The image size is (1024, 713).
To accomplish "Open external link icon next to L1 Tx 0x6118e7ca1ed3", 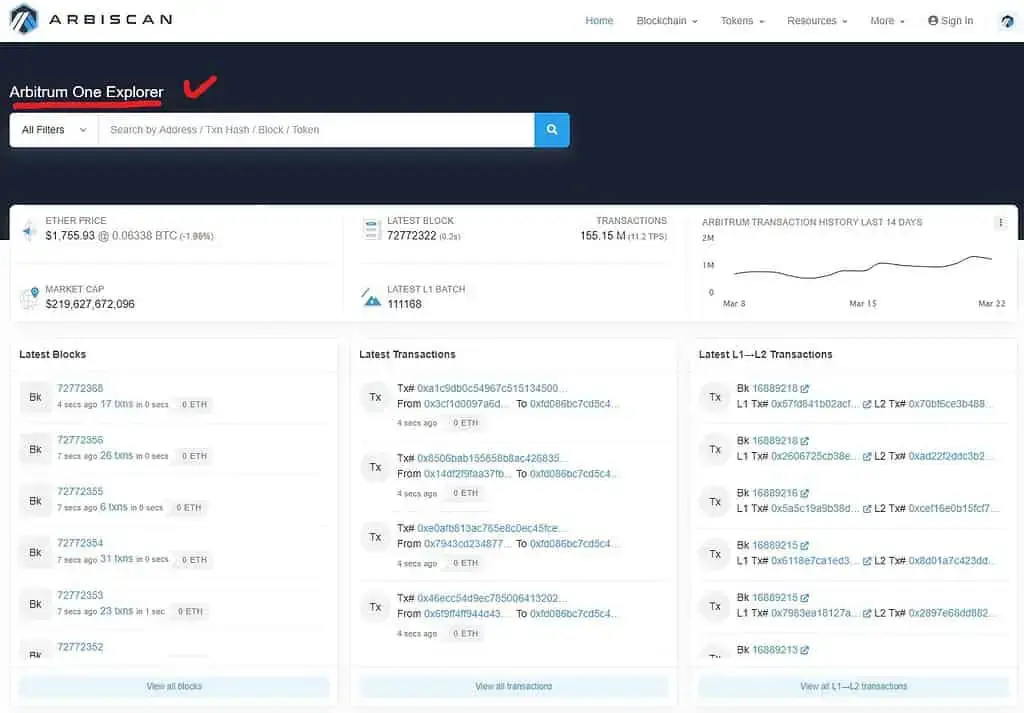I will point(867,561).
